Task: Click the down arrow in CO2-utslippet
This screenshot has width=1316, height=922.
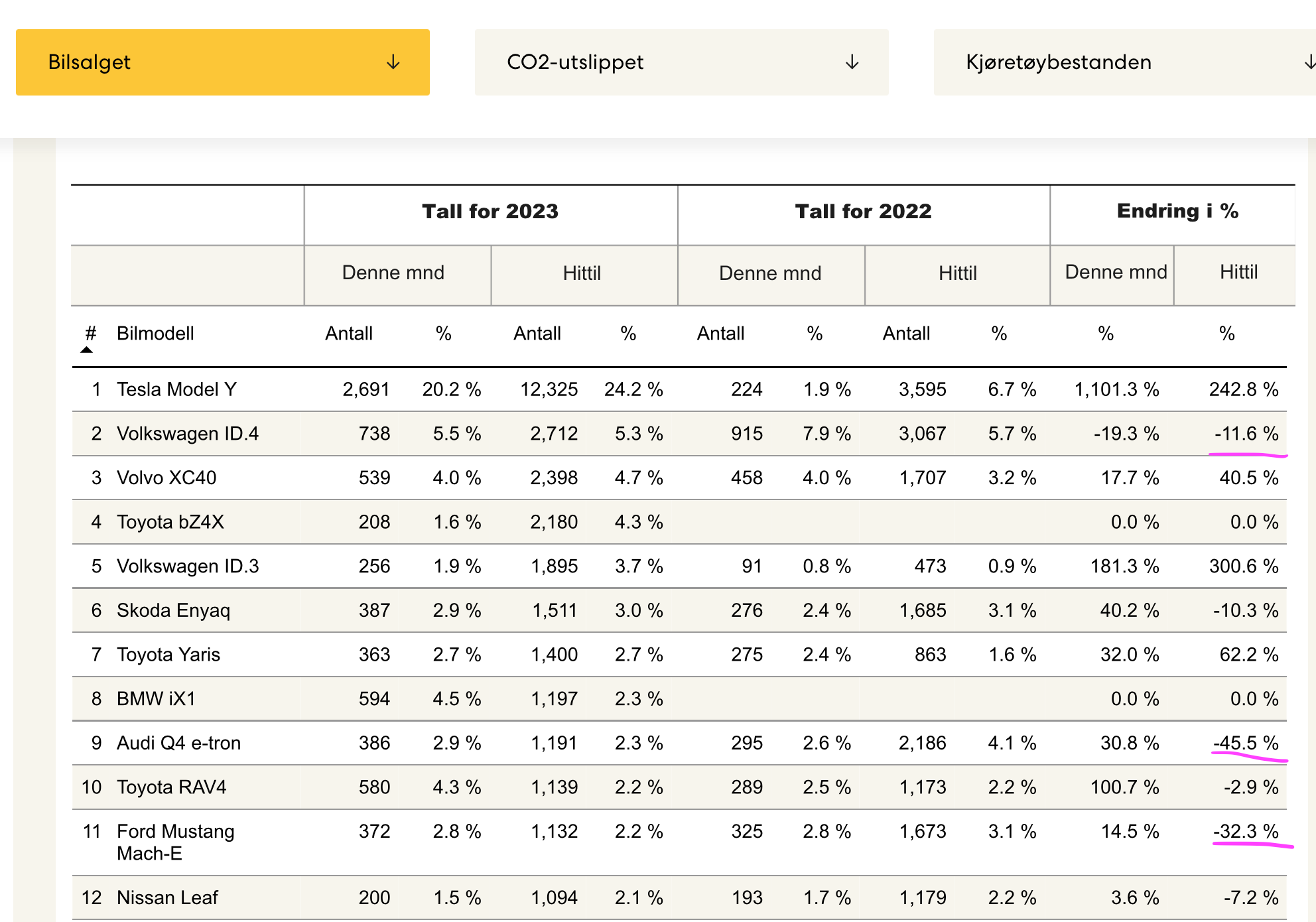Action: 852,62
